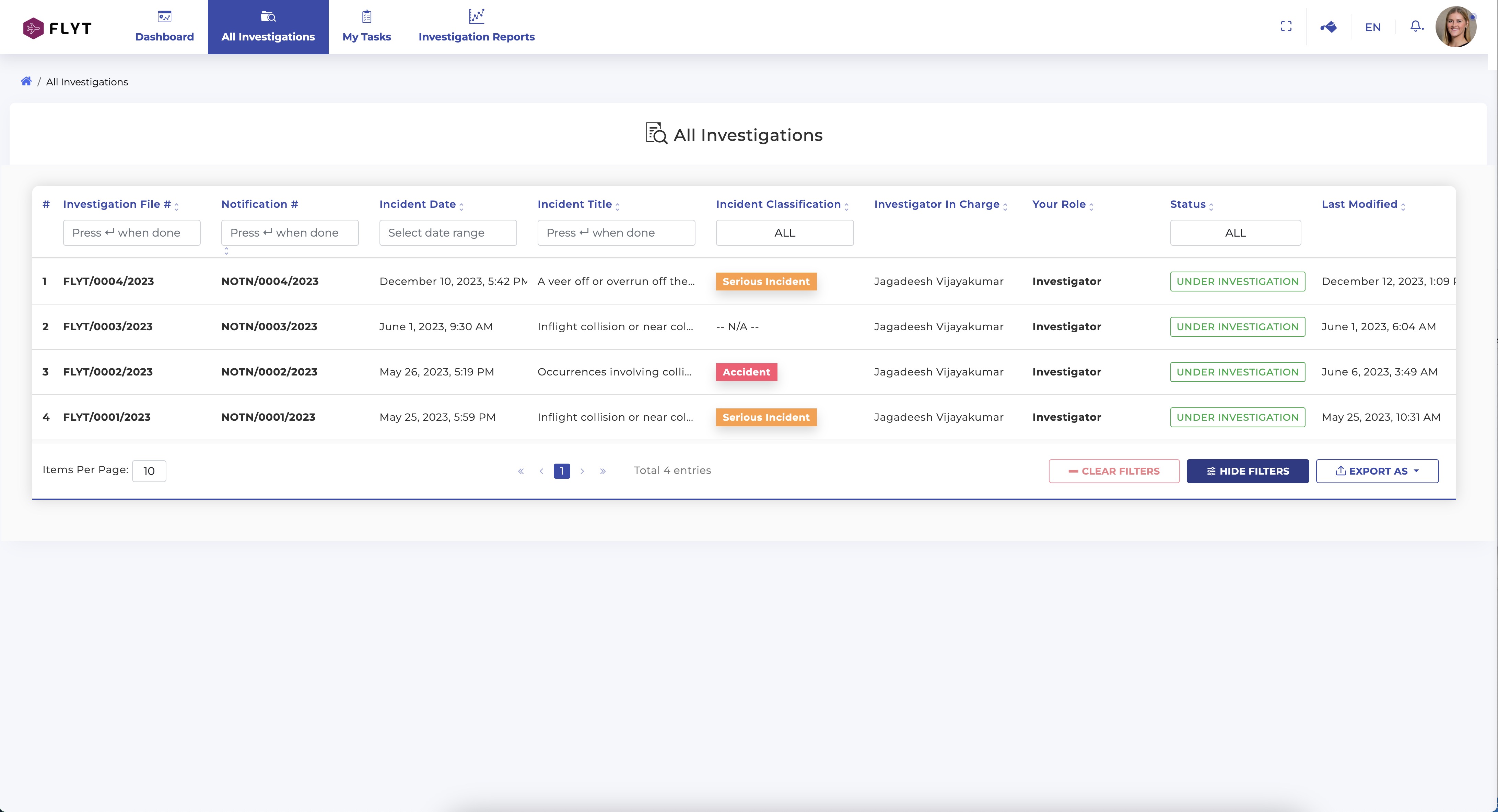Click the fullscreen toggle icon

[x=1286, y=27]
